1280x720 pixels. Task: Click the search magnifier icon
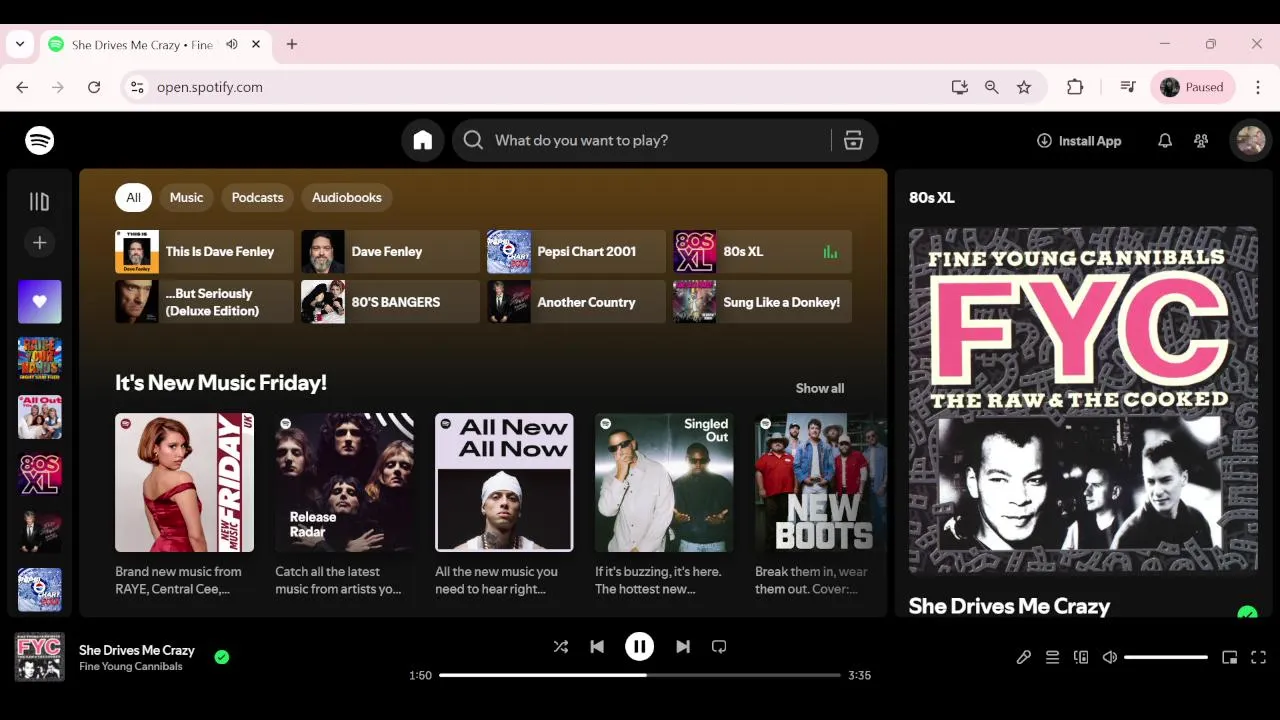pyautogui.click(x=474, y=141)
